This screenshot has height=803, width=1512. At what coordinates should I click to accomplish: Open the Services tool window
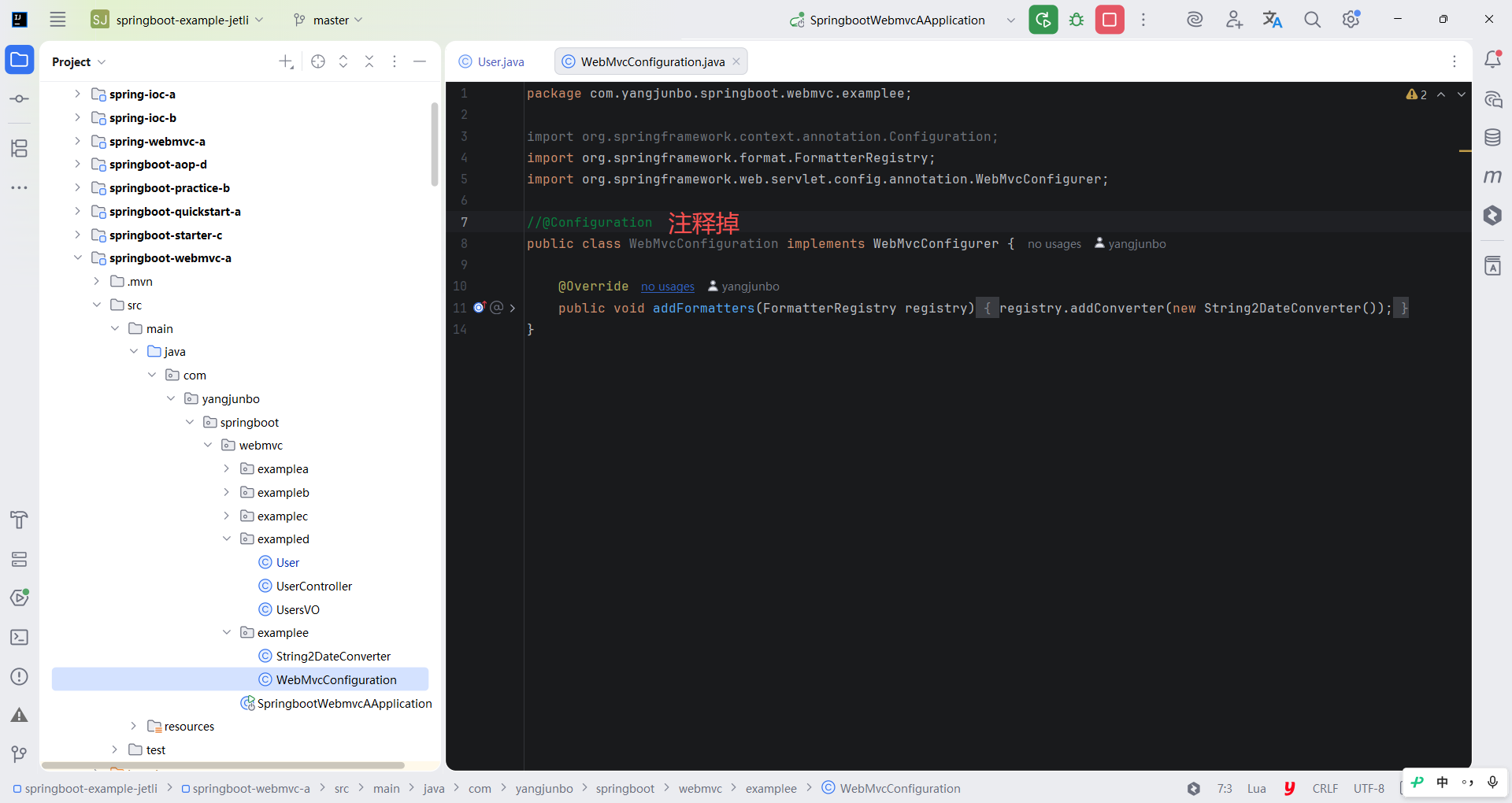(x=20, y=559)
